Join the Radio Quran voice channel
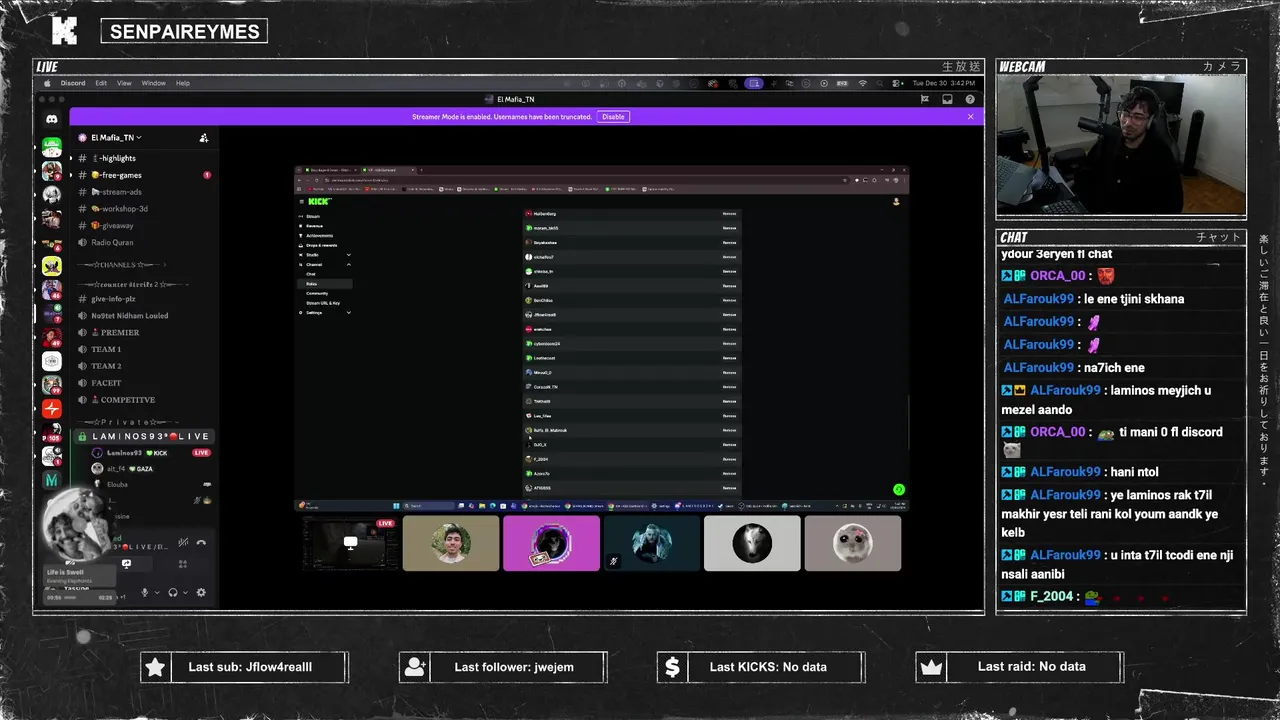 tap(145, 242)
